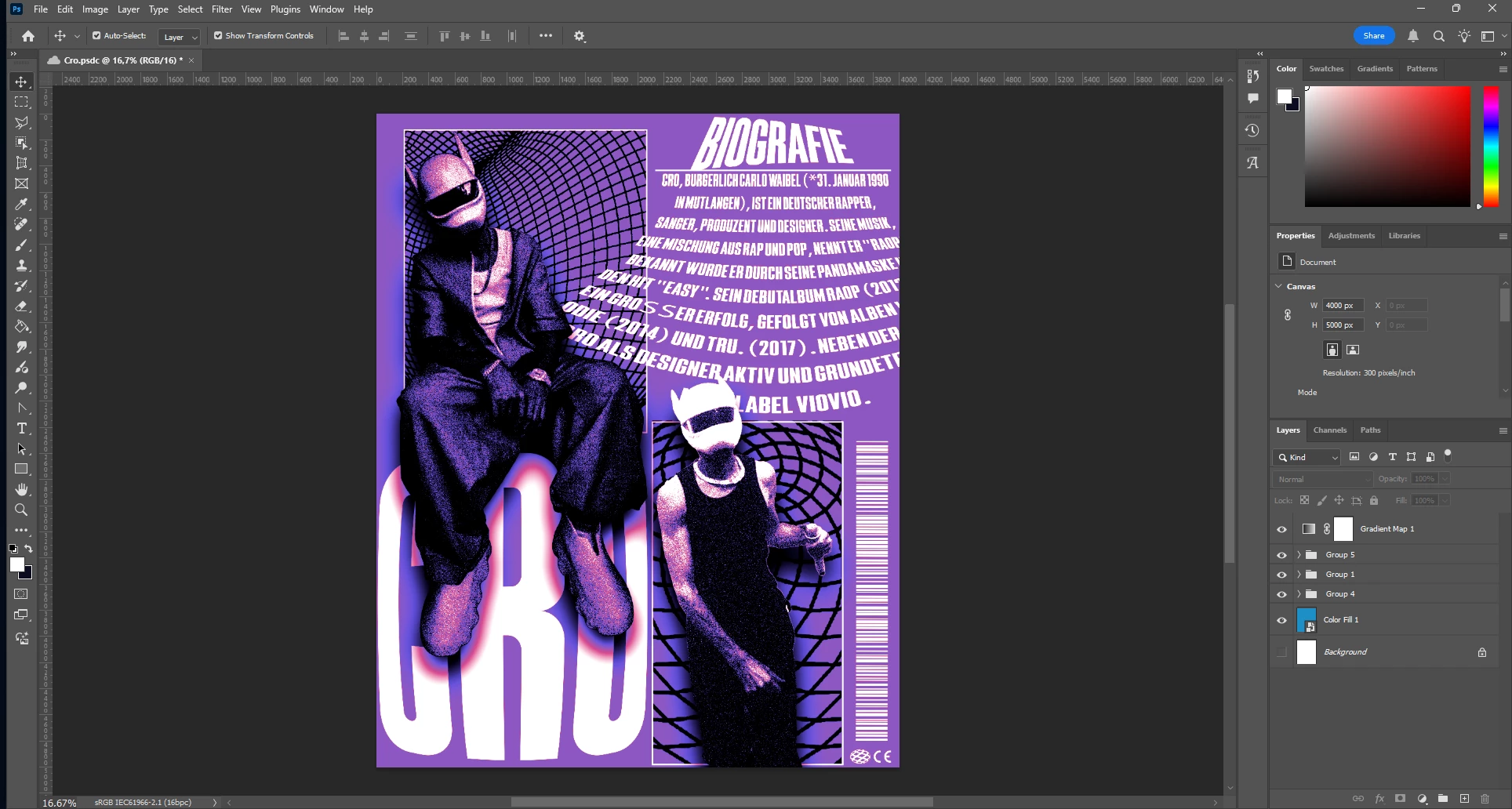
Task: Select the Smudge tool
Action: coord(21,346)
